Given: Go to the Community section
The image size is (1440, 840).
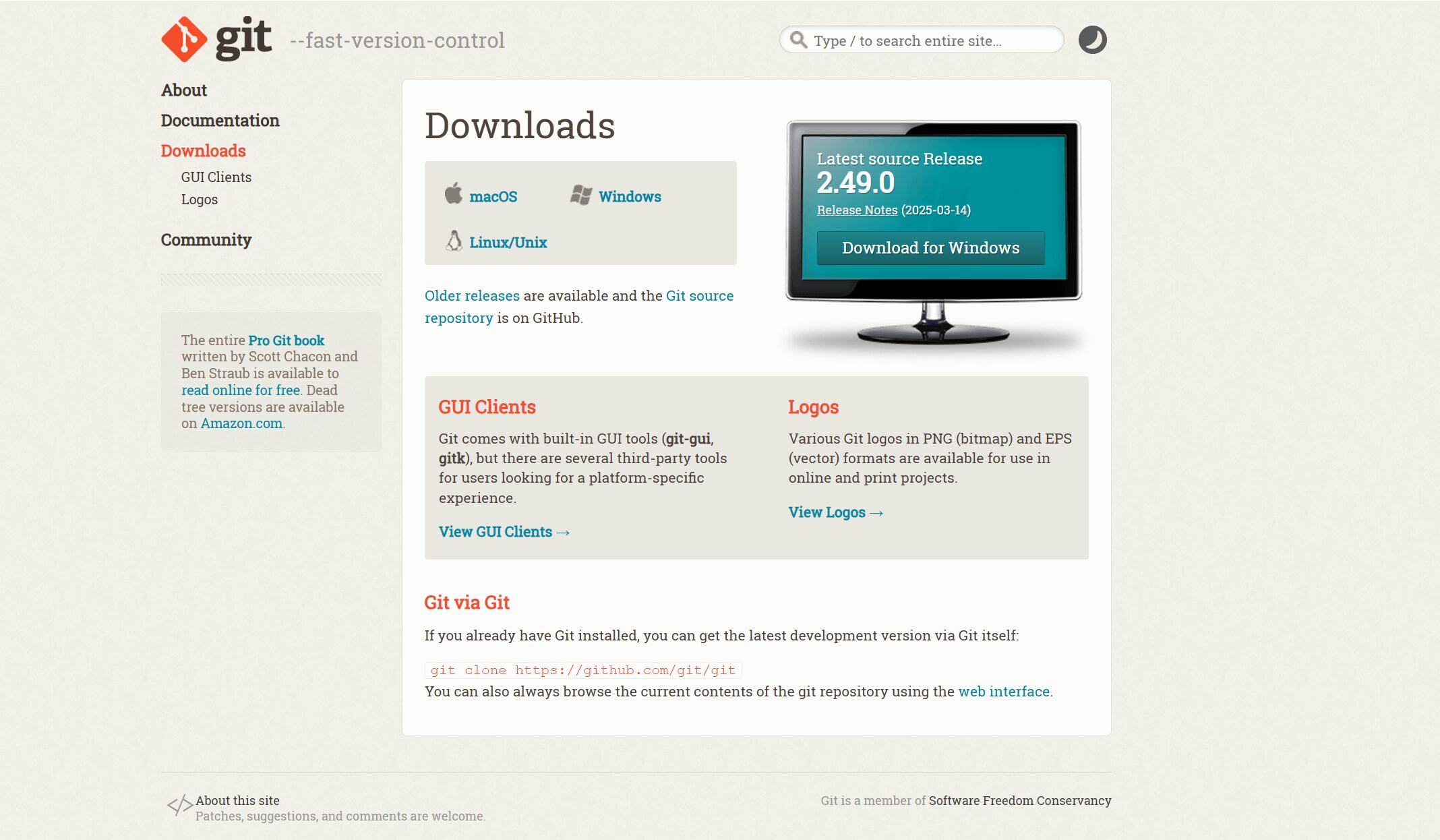Looking at the screenshot, I should point(206,240).
